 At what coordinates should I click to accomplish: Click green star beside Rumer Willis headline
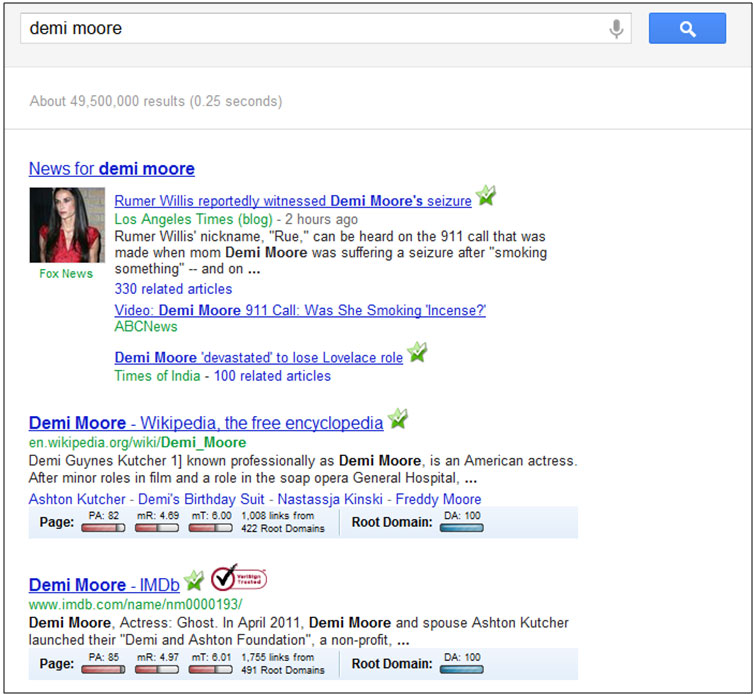(x=486, y=195)
